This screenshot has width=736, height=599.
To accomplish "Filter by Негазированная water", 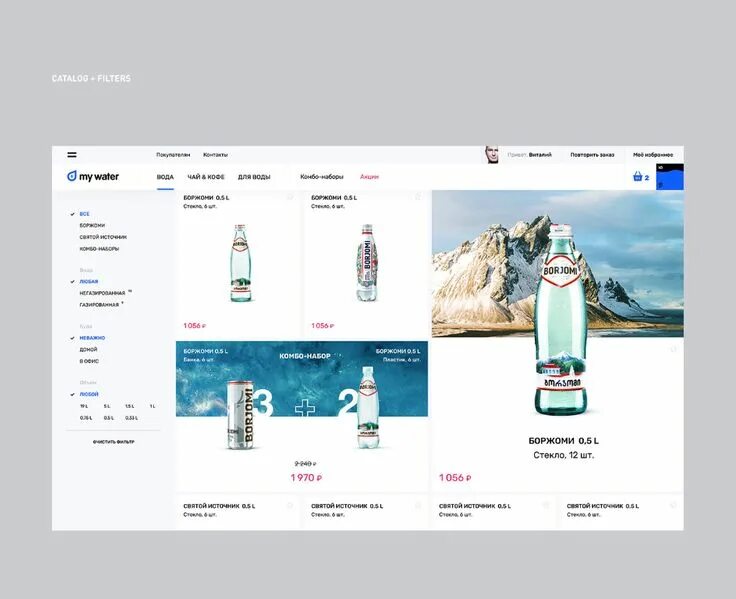I will coord(102,293).
